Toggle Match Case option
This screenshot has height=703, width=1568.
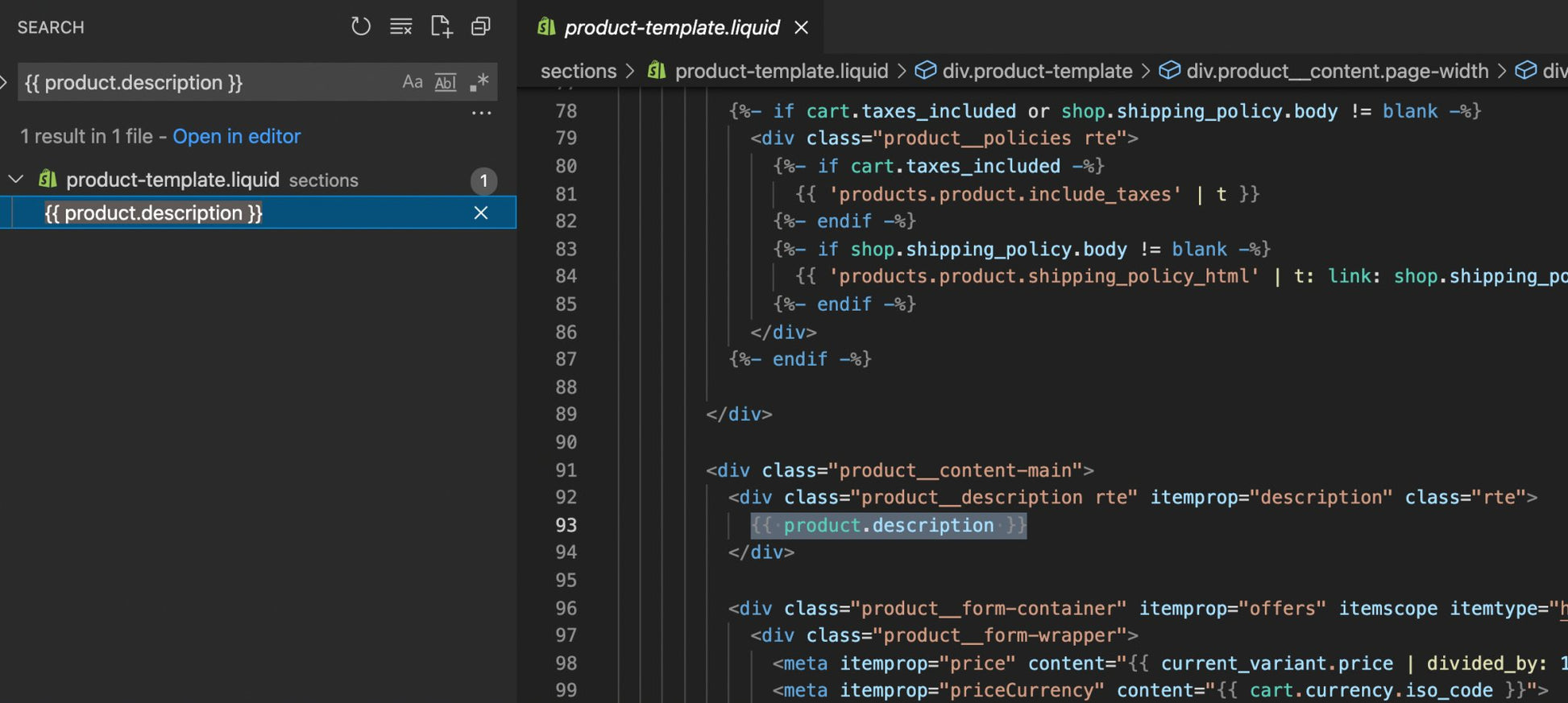click(413, 82)
